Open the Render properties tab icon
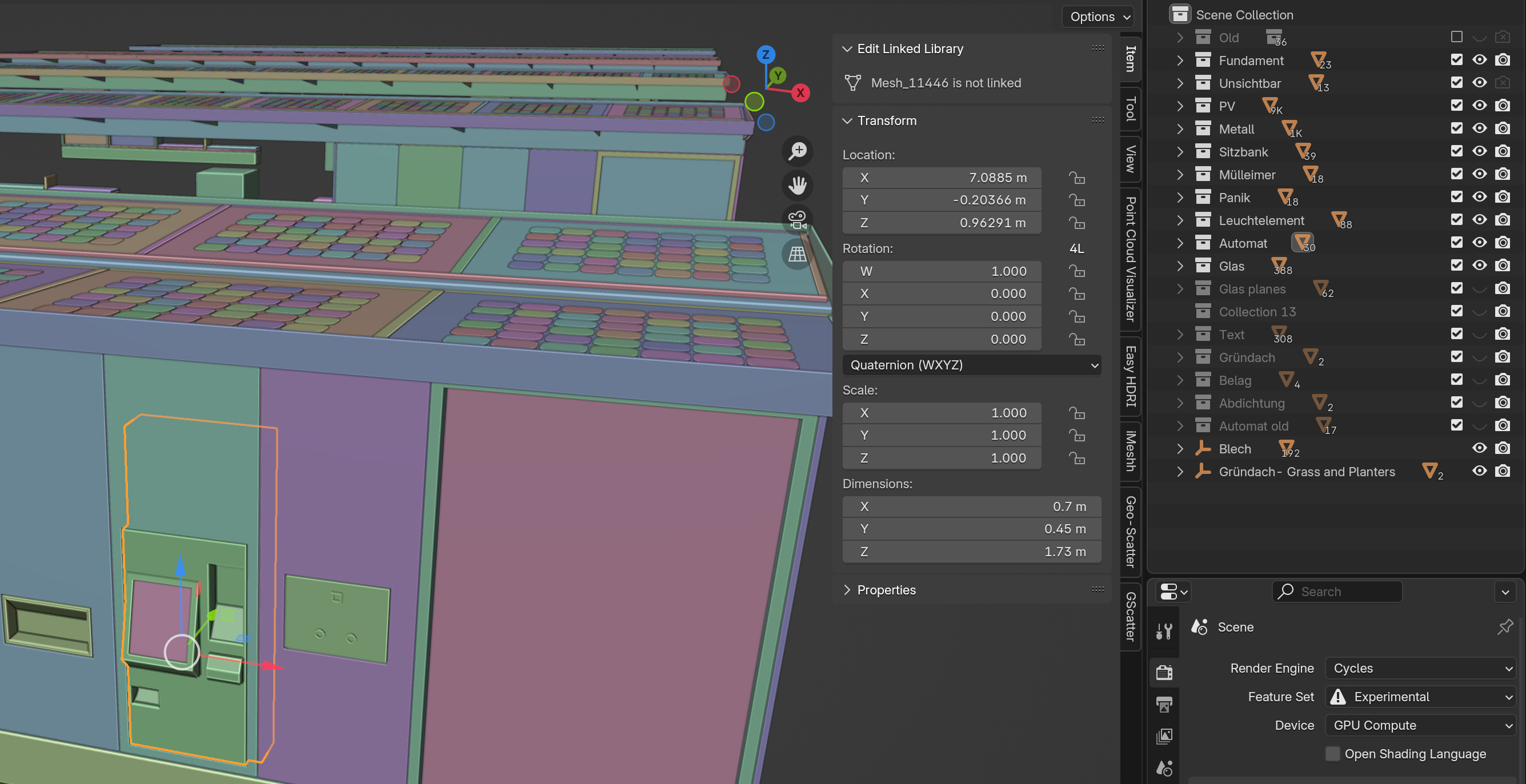 tap(1164, 672)
